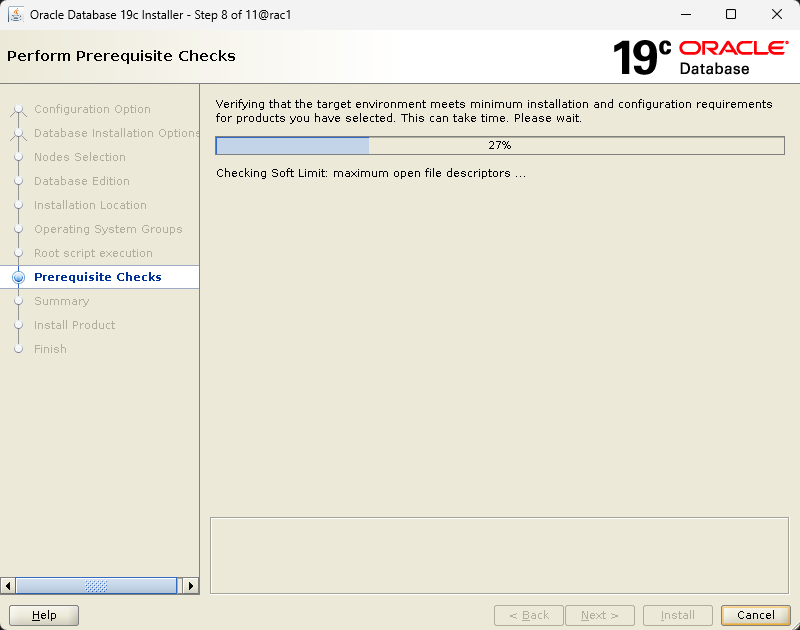Click the Install button

pyautogui.click(x=678, y=615)
